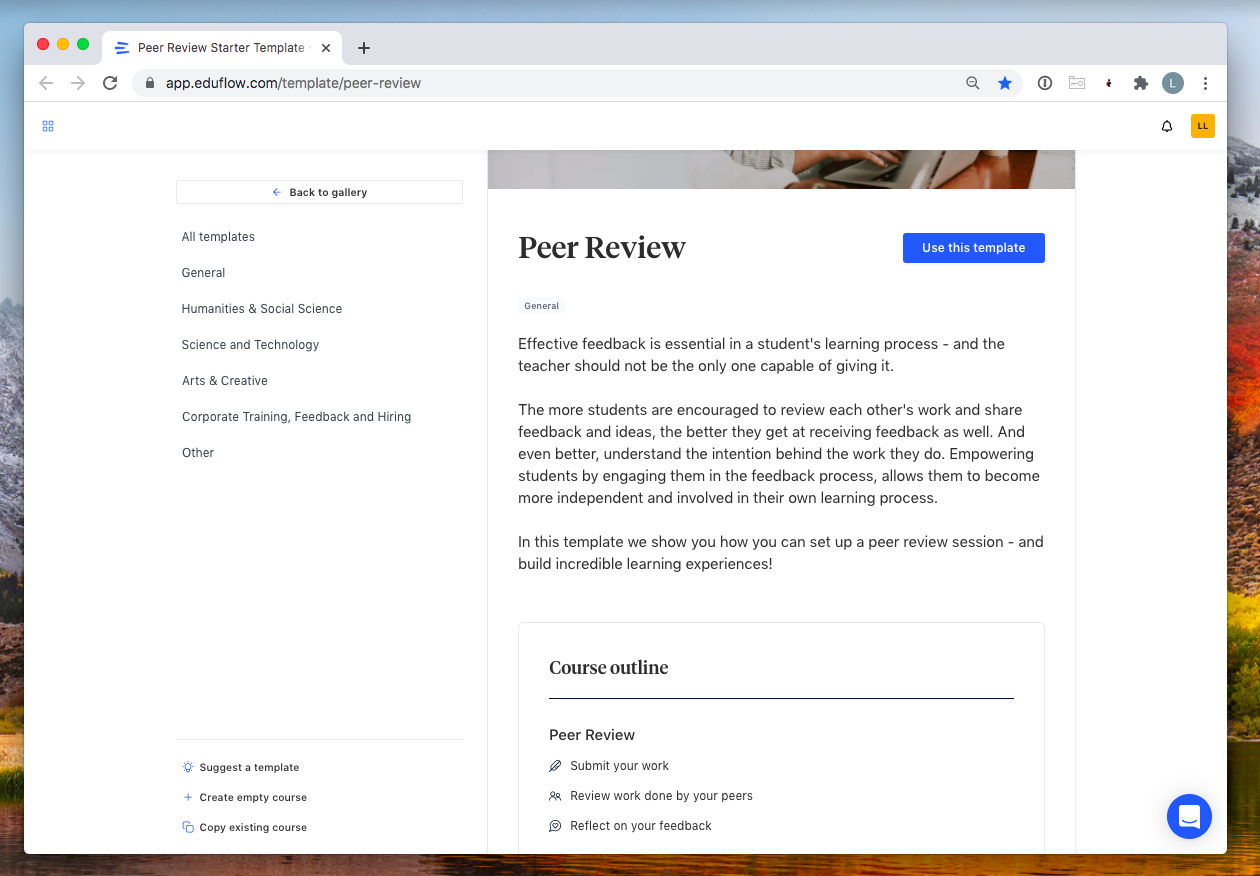1260x876 pixels.
Task: Select Arts & Creative category
Action: 224,381
